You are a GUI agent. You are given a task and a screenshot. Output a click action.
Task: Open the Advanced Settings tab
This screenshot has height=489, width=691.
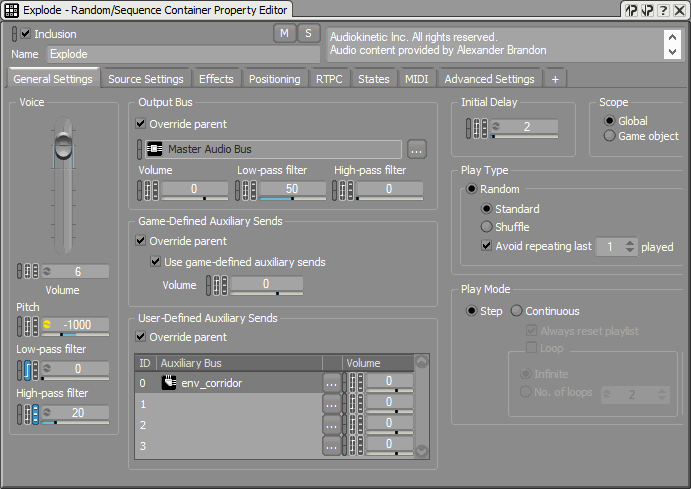[x=489, y=79]
